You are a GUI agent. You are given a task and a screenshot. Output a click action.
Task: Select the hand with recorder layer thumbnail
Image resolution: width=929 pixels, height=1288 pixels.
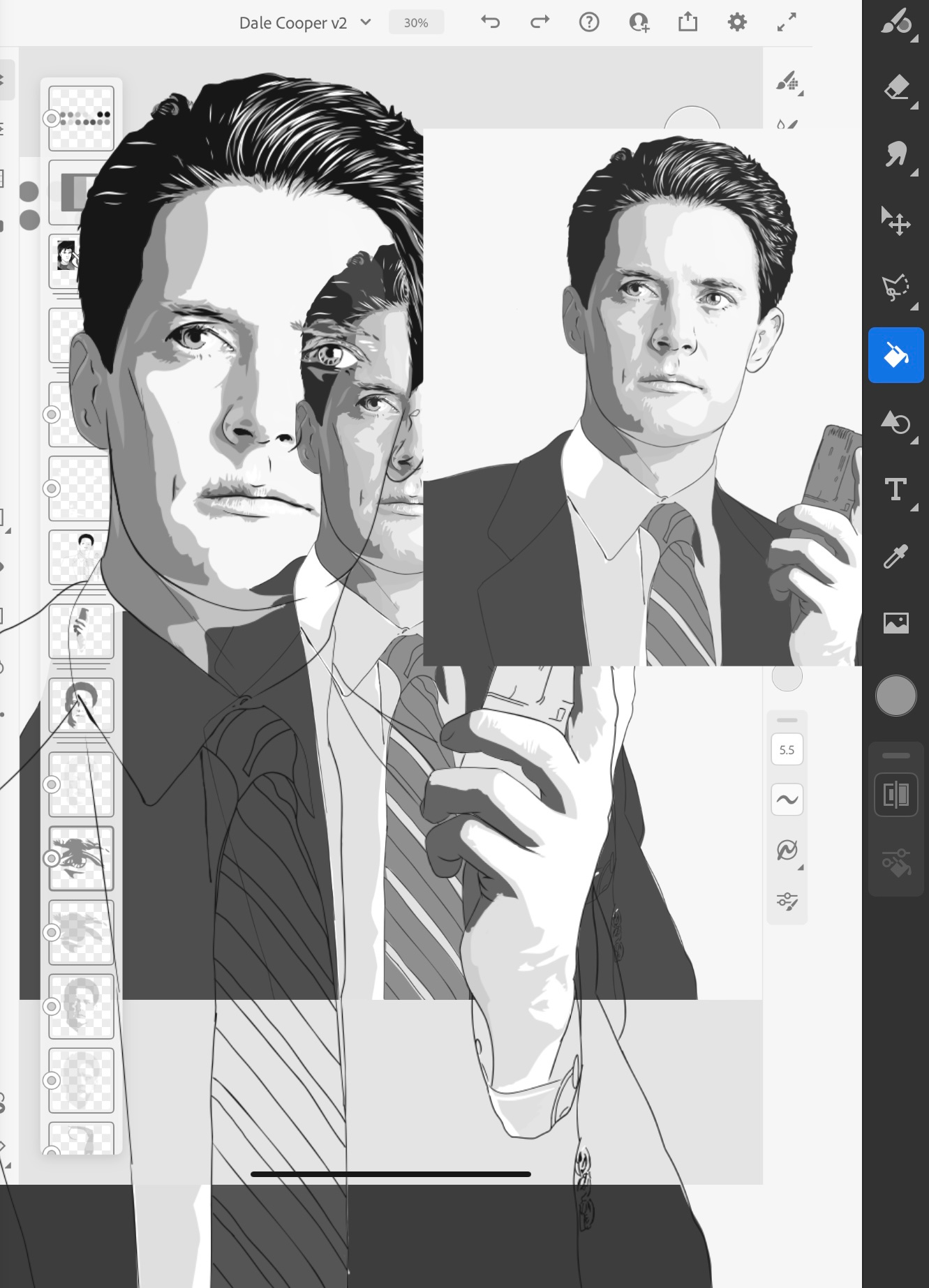coord(82,631)
